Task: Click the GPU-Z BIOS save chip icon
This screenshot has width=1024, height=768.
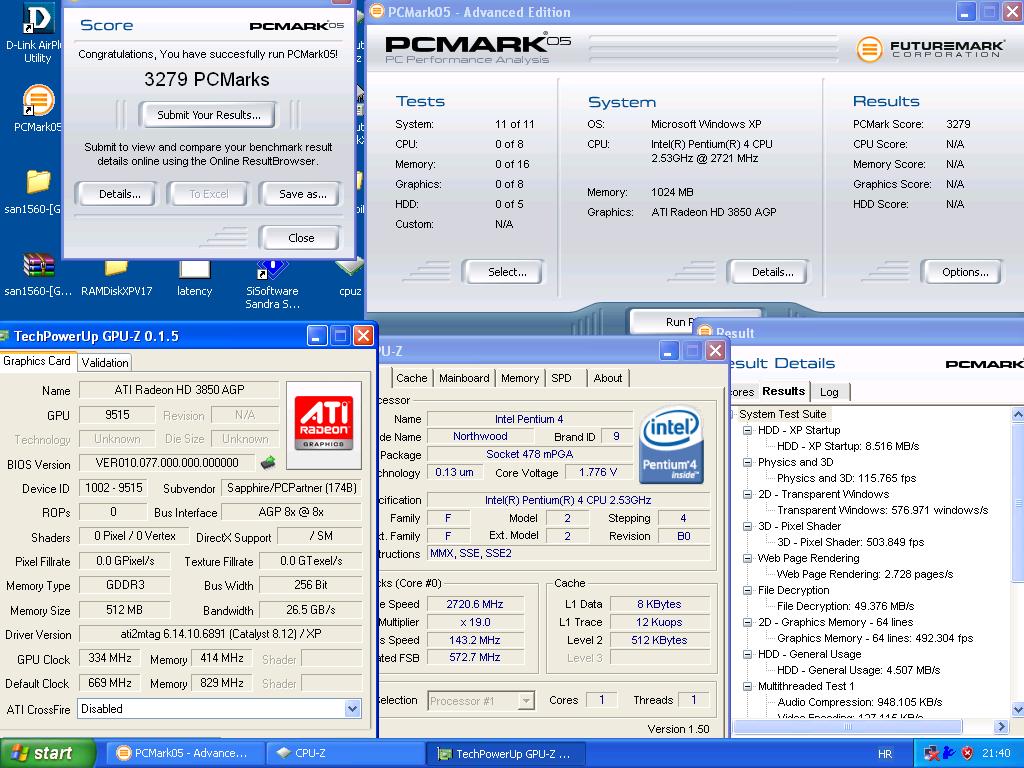Action: click(x=268, y=463)
